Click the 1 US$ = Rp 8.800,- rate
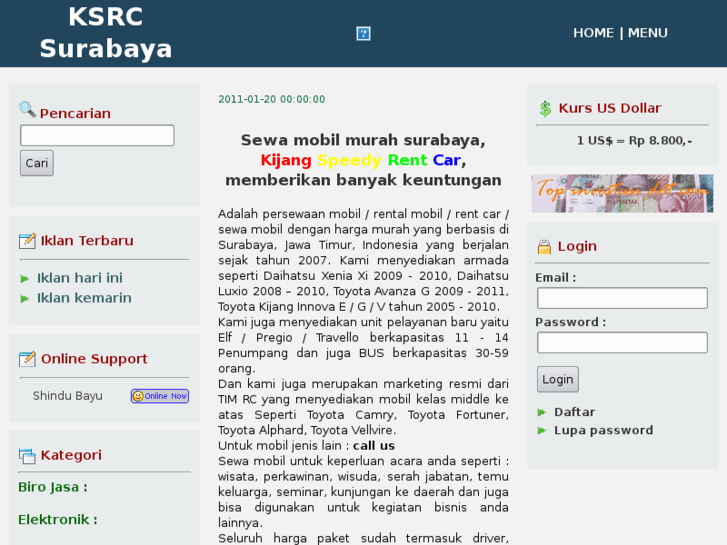 634,141
